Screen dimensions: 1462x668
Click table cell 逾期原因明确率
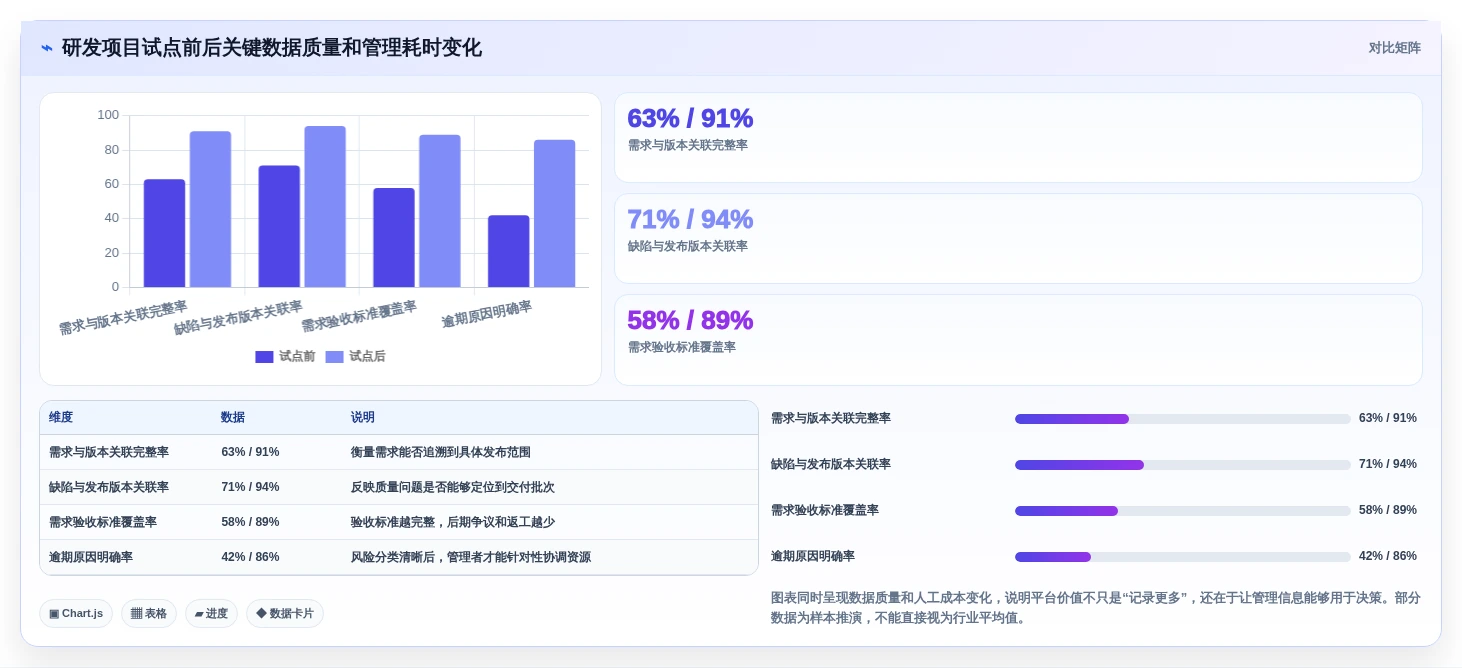click(91, 557)
